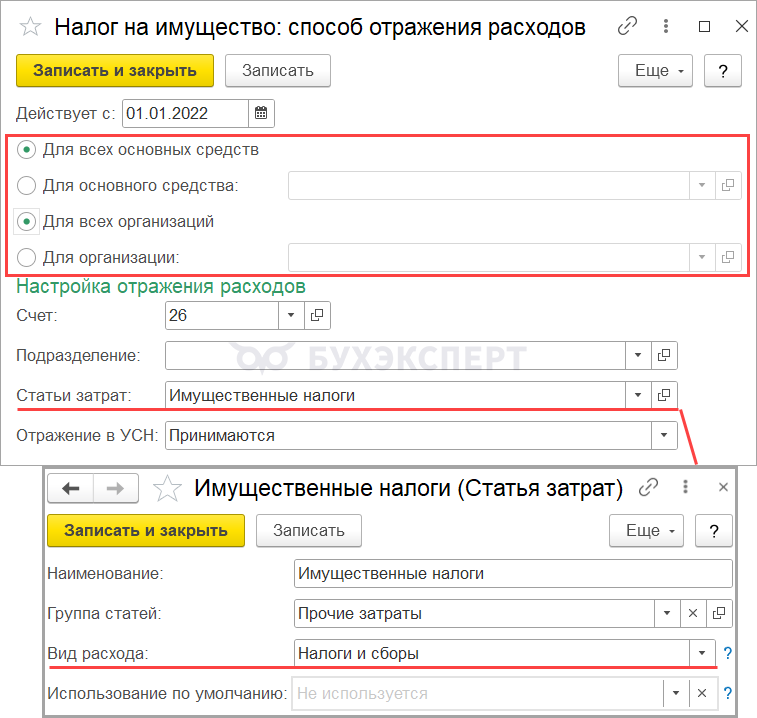Screen dimensions: 757x718
Task: Expand Отражение в УСН dropdown
Action: (664, 436)
